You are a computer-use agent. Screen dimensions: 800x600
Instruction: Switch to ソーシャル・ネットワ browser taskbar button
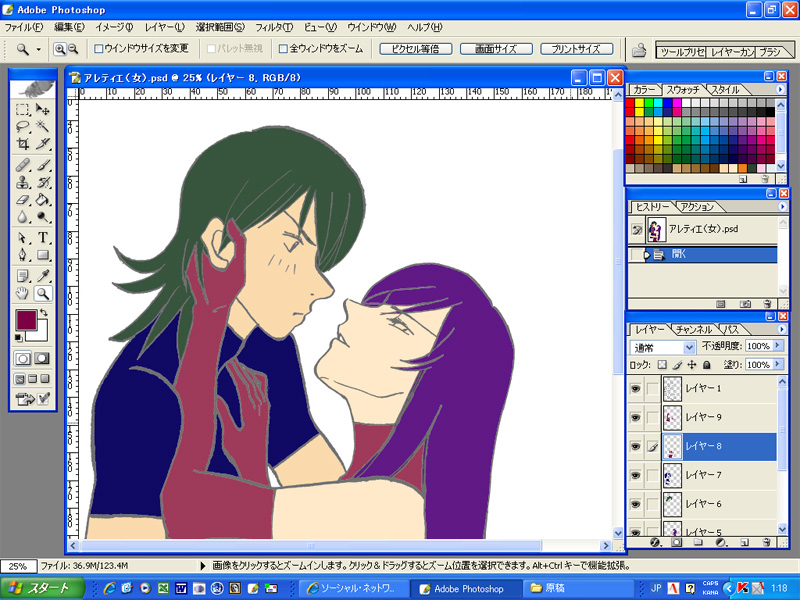pos(352,588)
